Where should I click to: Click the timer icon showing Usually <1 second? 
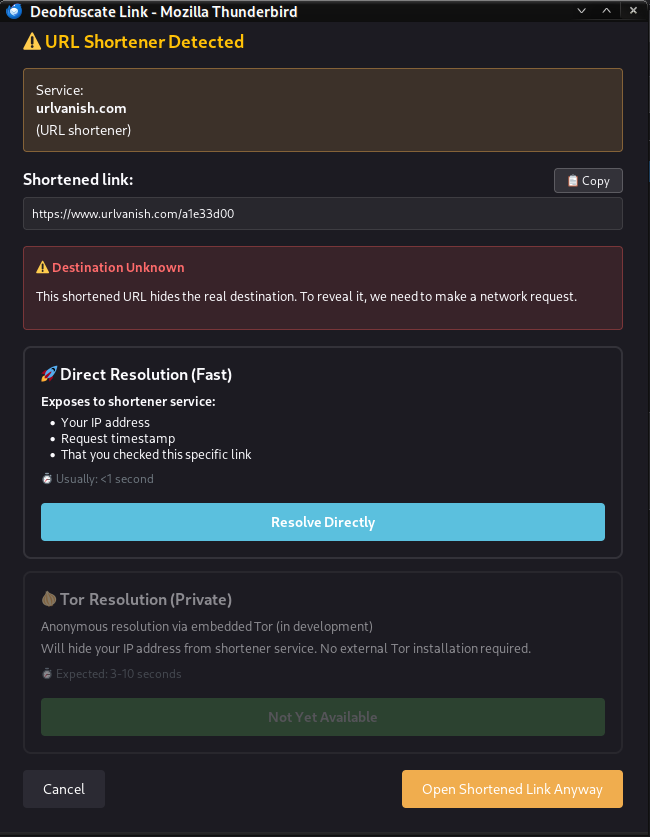(x=46, y=478)
